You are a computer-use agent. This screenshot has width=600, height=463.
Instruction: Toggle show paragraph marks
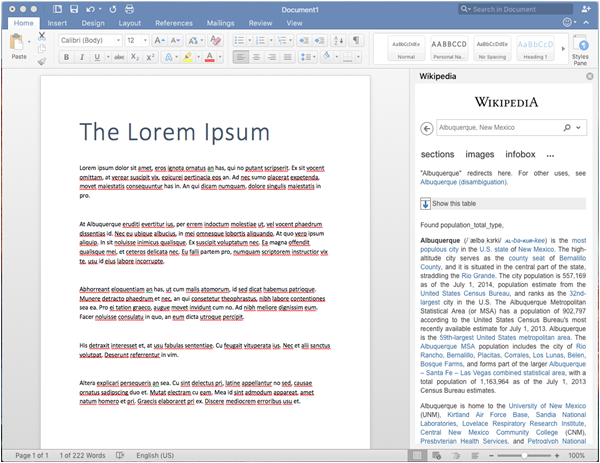[356, 40]
